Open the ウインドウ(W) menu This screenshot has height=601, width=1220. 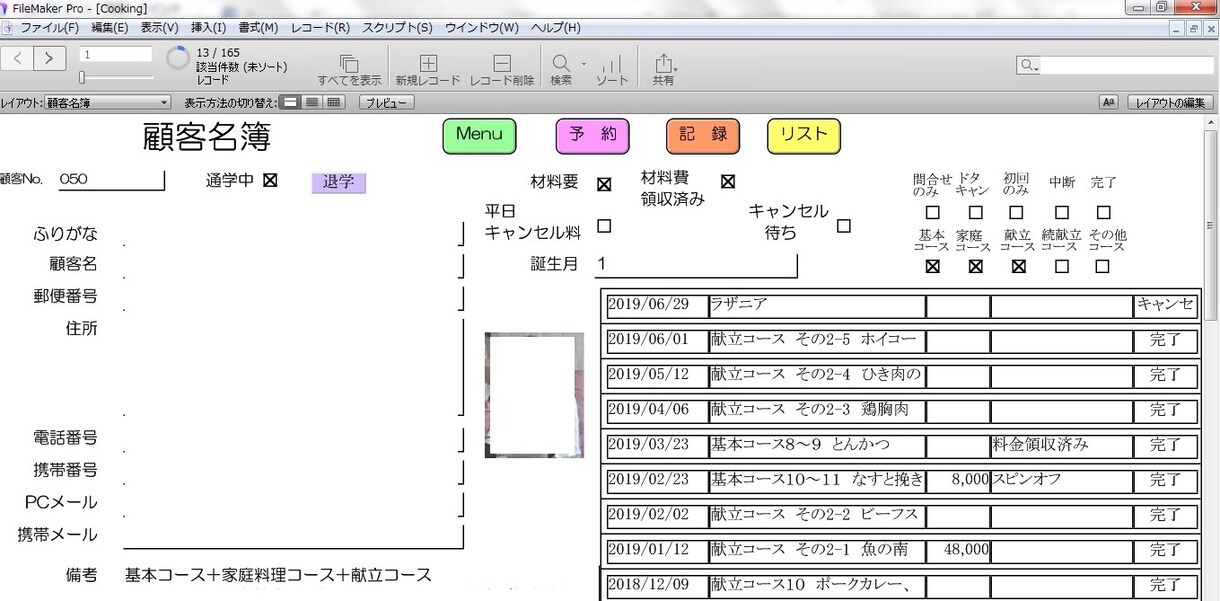pyautogui.click(x=482, y=28)
